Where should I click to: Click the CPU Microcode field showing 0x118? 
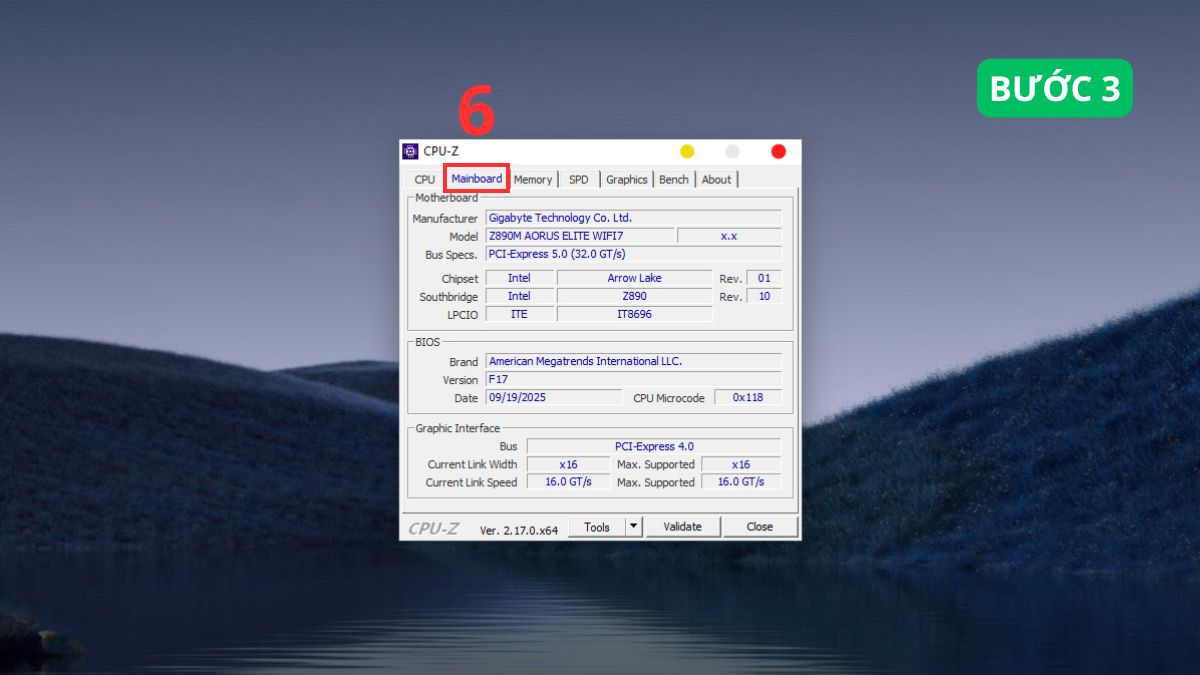tap(747, 397)
